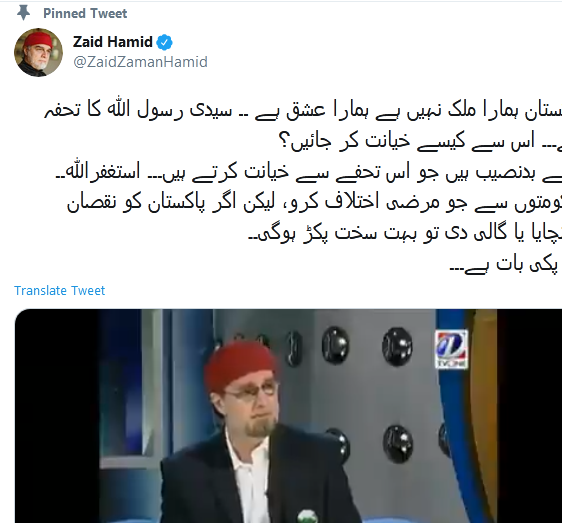
Task: Click the tweet line ending with پکڑ ہوگی
Action: coord(405,234)
